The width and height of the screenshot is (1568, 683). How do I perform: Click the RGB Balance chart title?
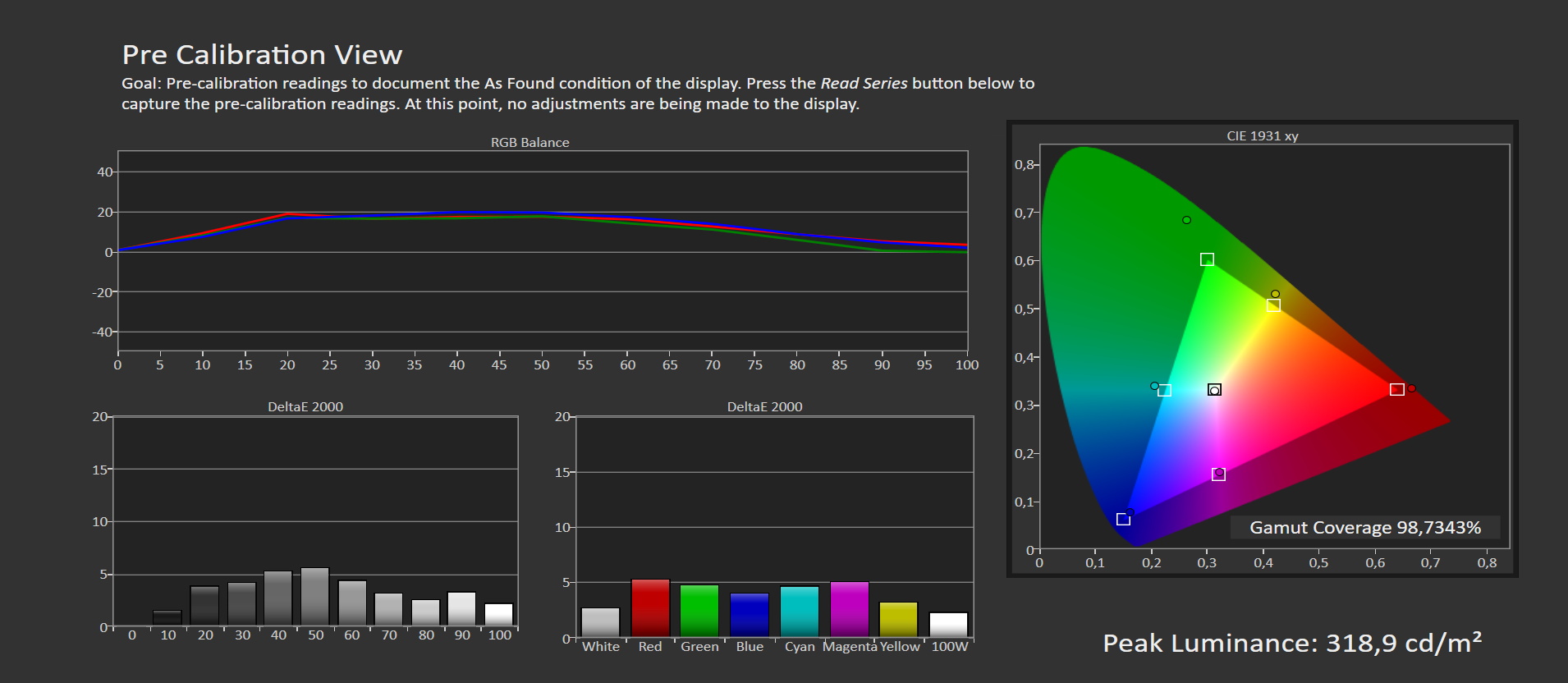[x=530, y=142]
